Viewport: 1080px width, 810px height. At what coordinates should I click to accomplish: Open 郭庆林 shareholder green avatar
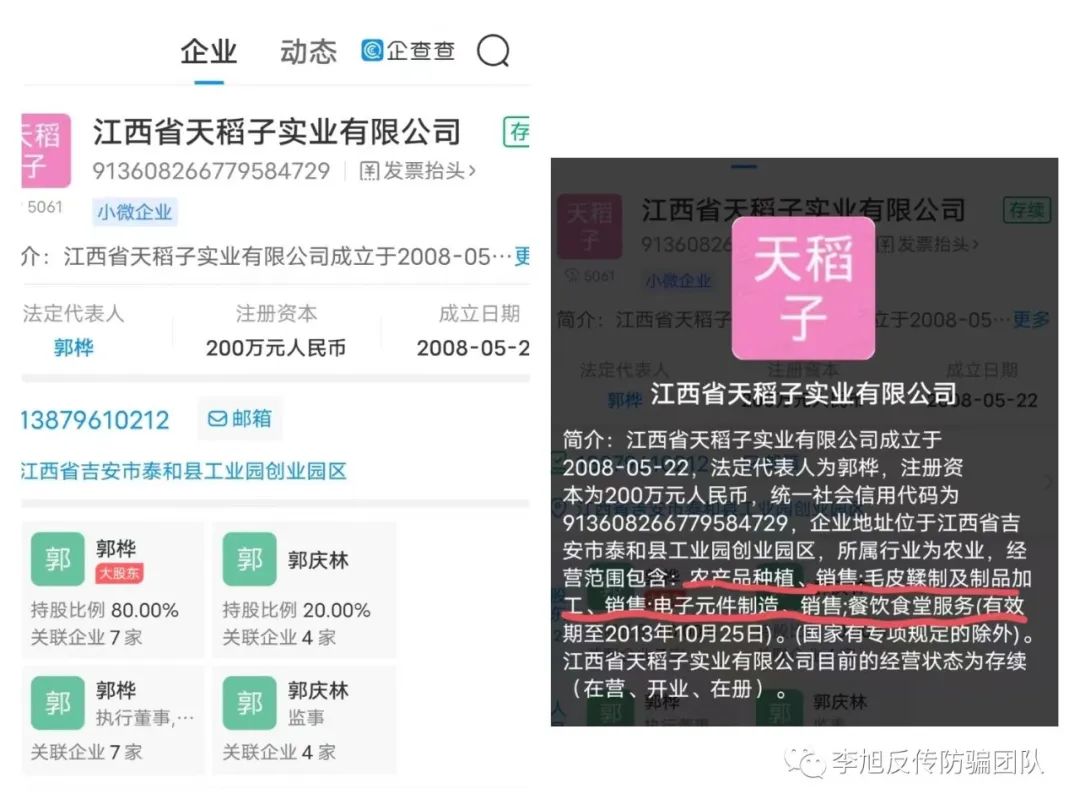point(249,559)
